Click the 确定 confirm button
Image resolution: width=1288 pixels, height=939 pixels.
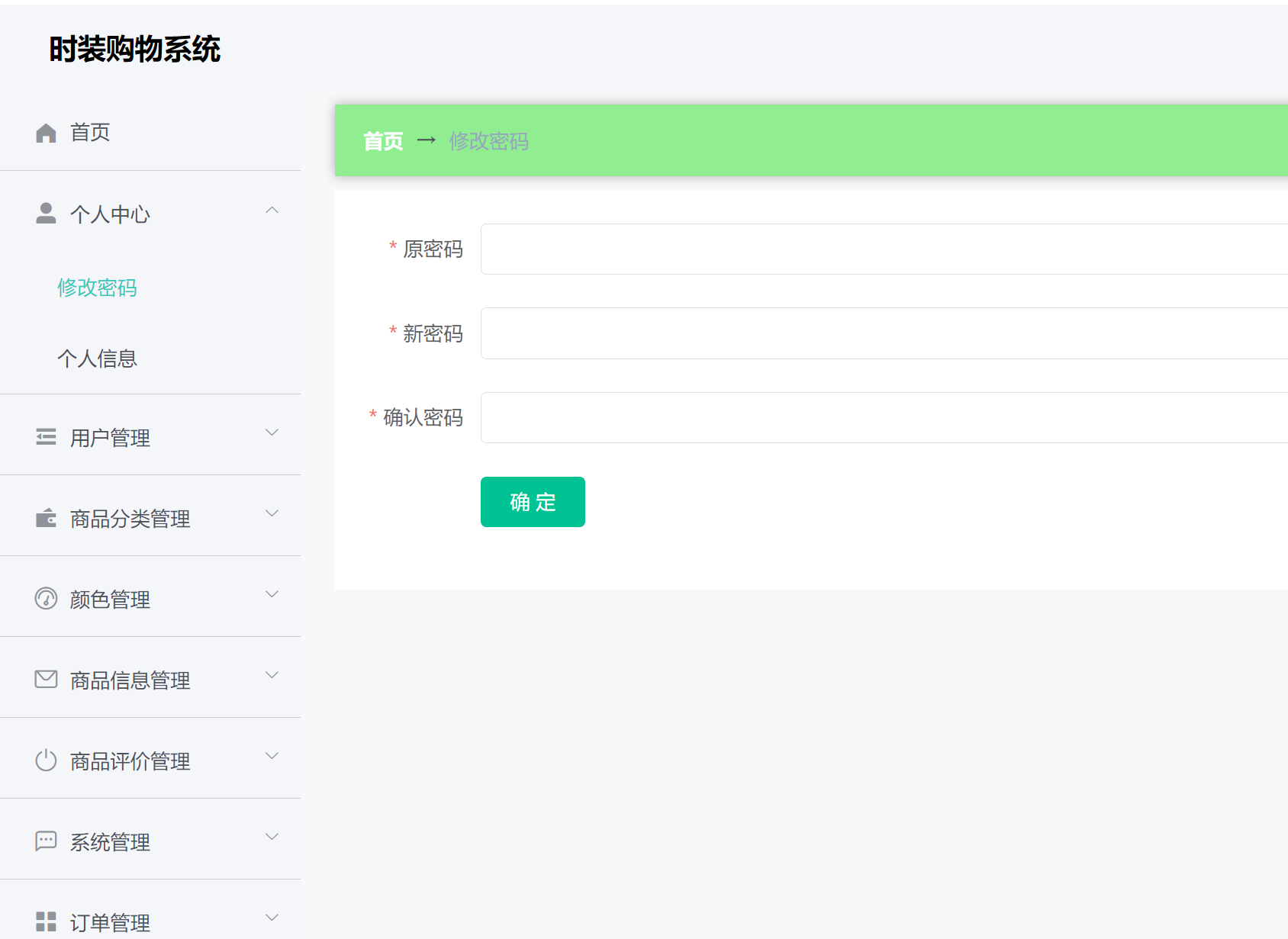pos(532,502)
